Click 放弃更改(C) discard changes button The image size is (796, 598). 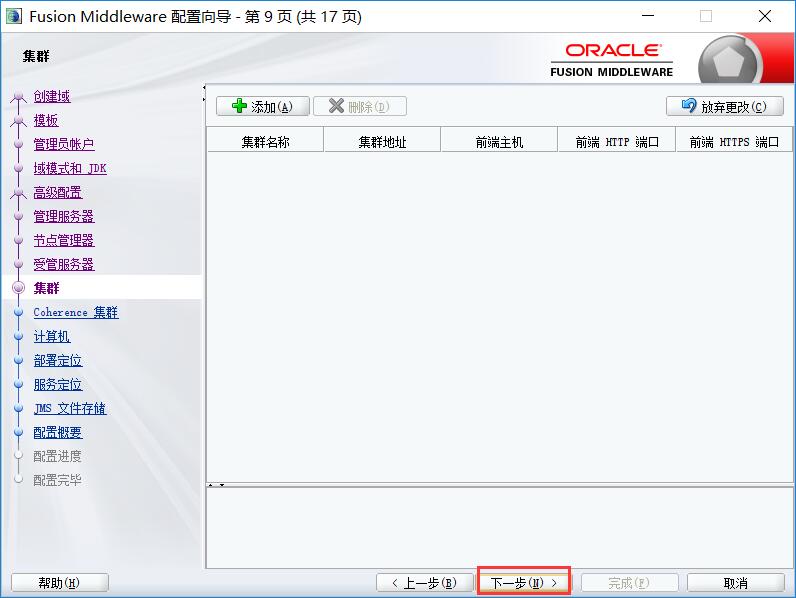[x=724, y=107]
